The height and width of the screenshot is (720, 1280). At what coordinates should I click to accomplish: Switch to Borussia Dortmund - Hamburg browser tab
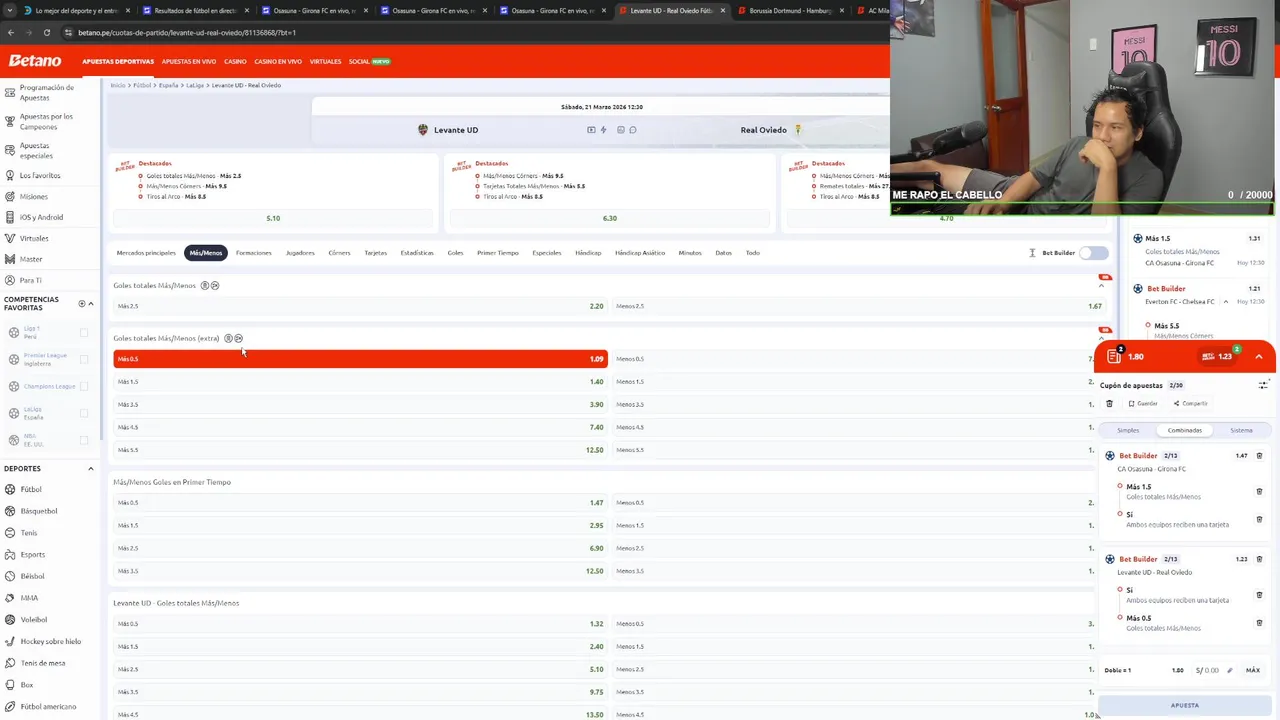790,10
